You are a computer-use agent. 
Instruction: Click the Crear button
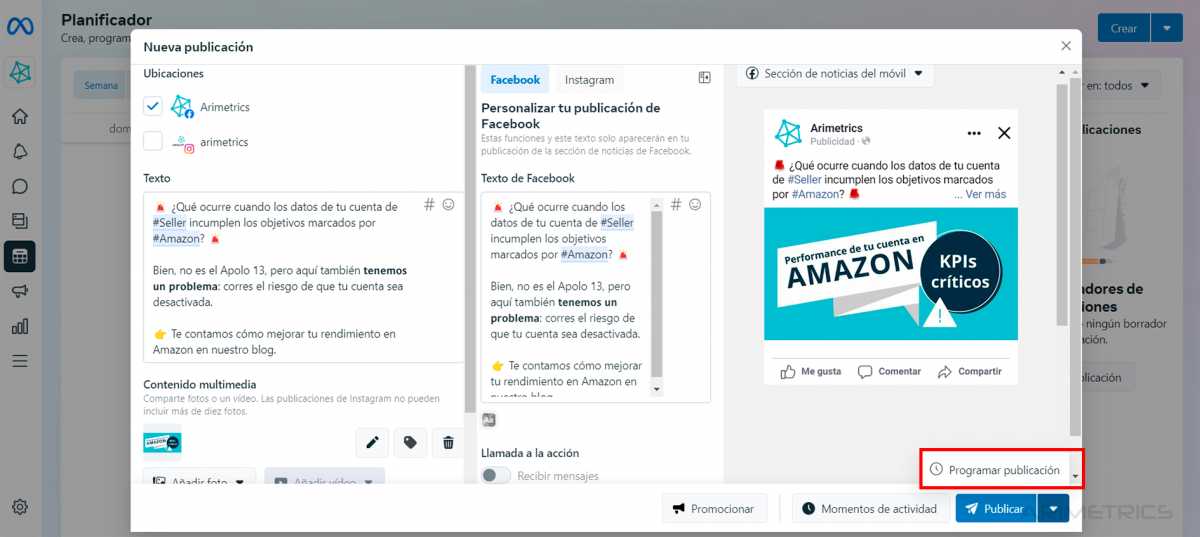click(x=1124, y=28)
